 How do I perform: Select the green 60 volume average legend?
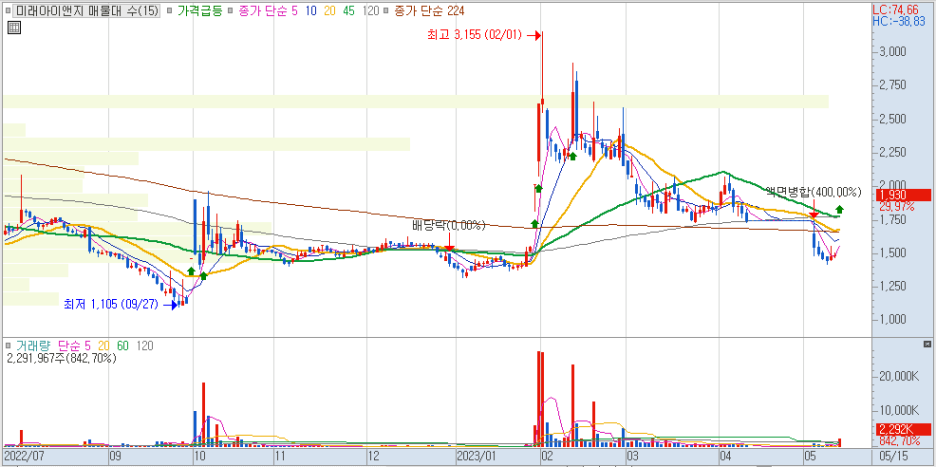122,345
